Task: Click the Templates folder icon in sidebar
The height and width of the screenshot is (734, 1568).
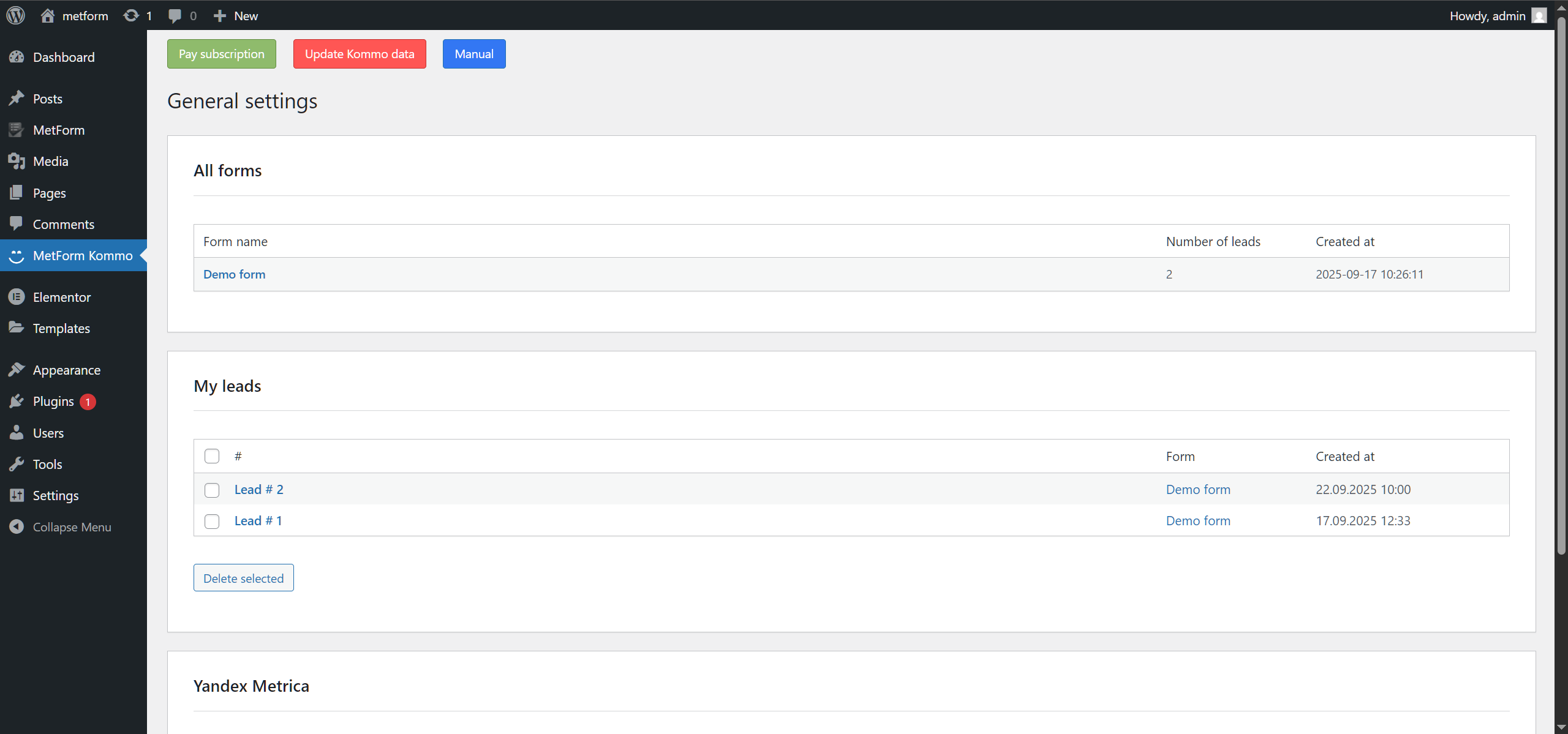Action: pyautogui.click(x=17, y=328)
